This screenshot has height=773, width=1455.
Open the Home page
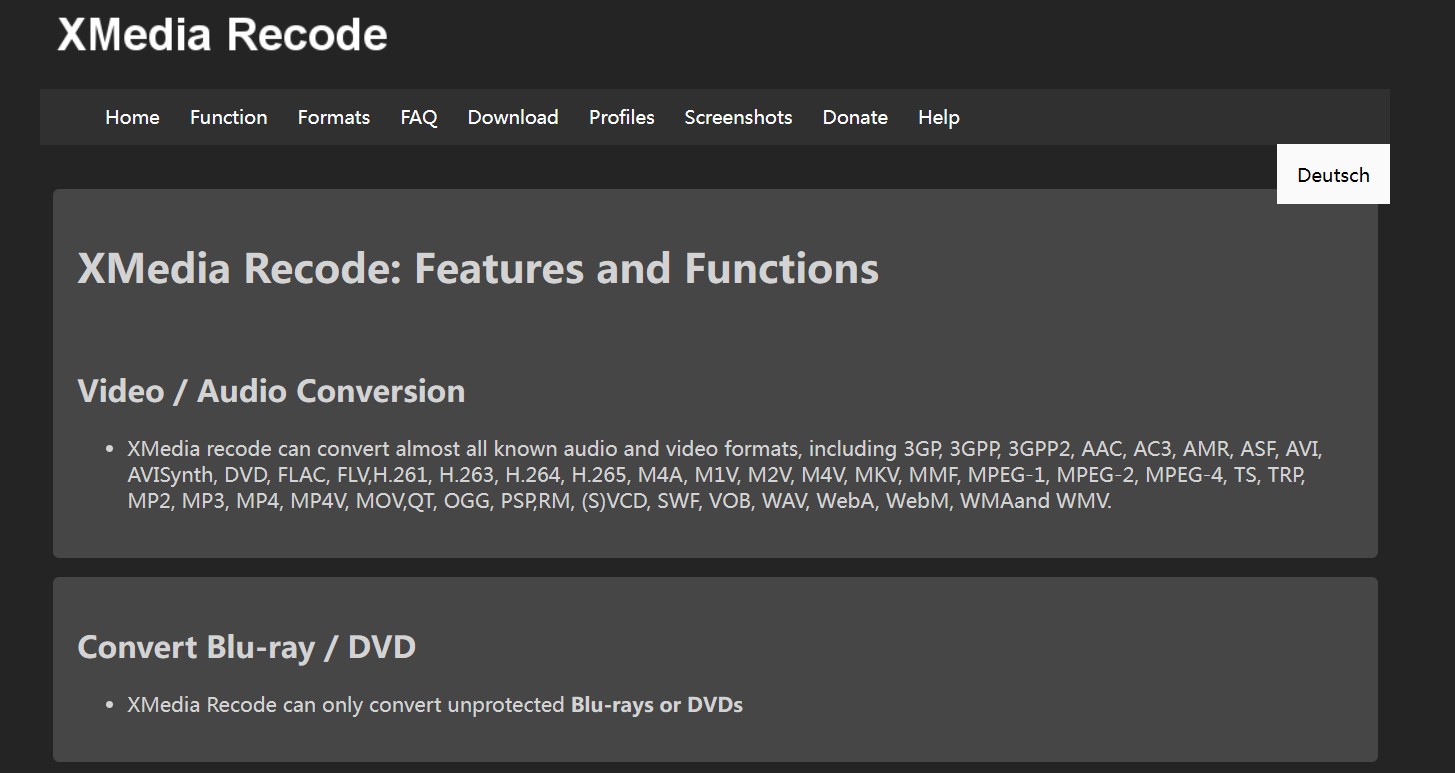pyautogui.click(x=132, y=117)
